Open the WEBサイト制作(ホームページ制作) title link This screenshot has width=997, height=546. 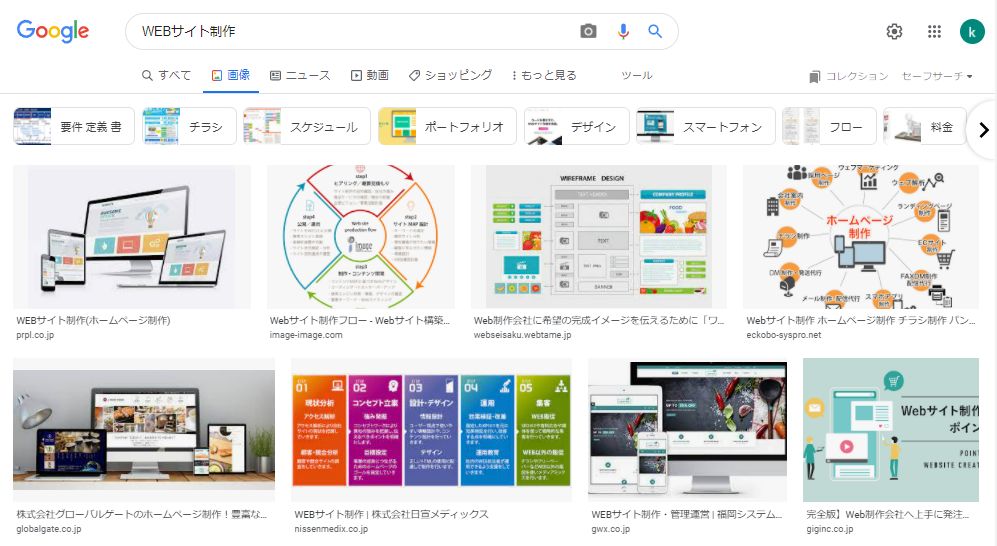(93, 320)
